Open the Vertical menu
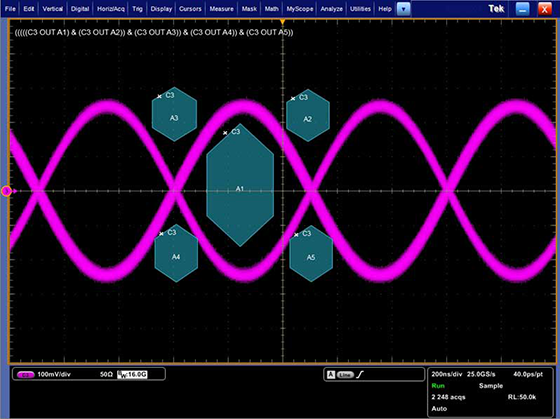The height and width of the screenshot is (419, 560). 52,9
